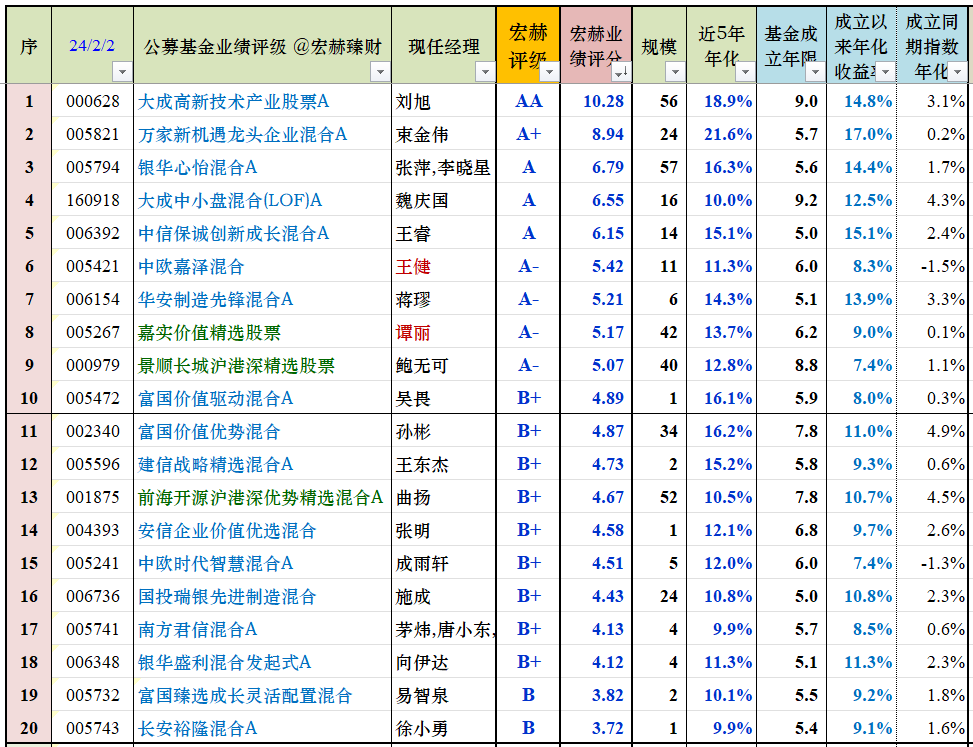
Task: Open fund link 大成高新技术产业股票A
Action: tap(233, 102)
